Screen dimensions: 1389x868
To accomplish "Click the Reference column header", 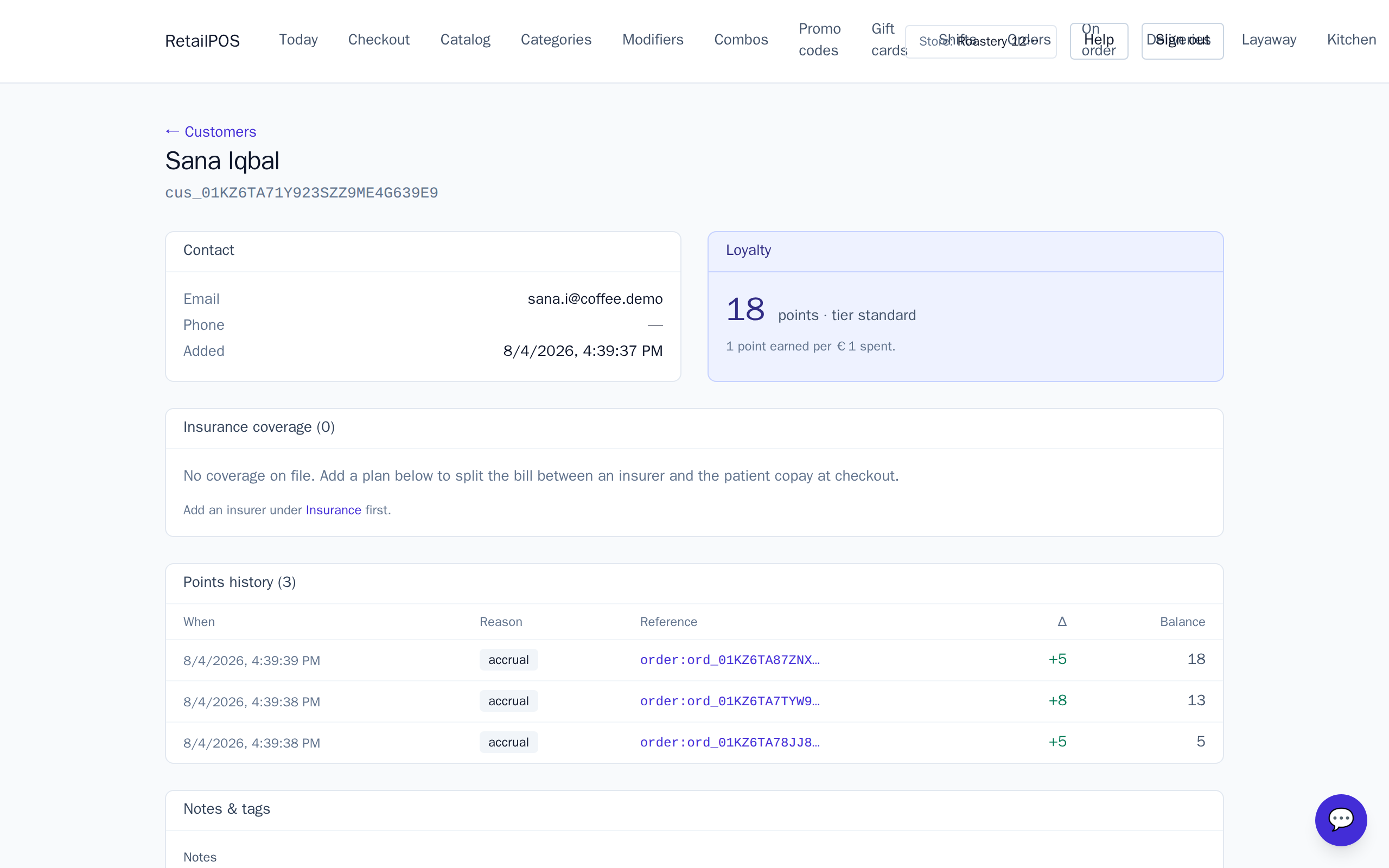I will 668,622.
